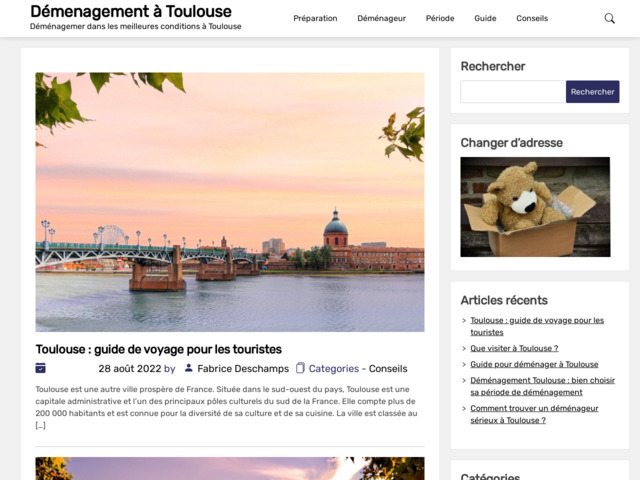Open post title Toulouse : guide de voyage
Screen dimensions: 640x480
(158, 349)
